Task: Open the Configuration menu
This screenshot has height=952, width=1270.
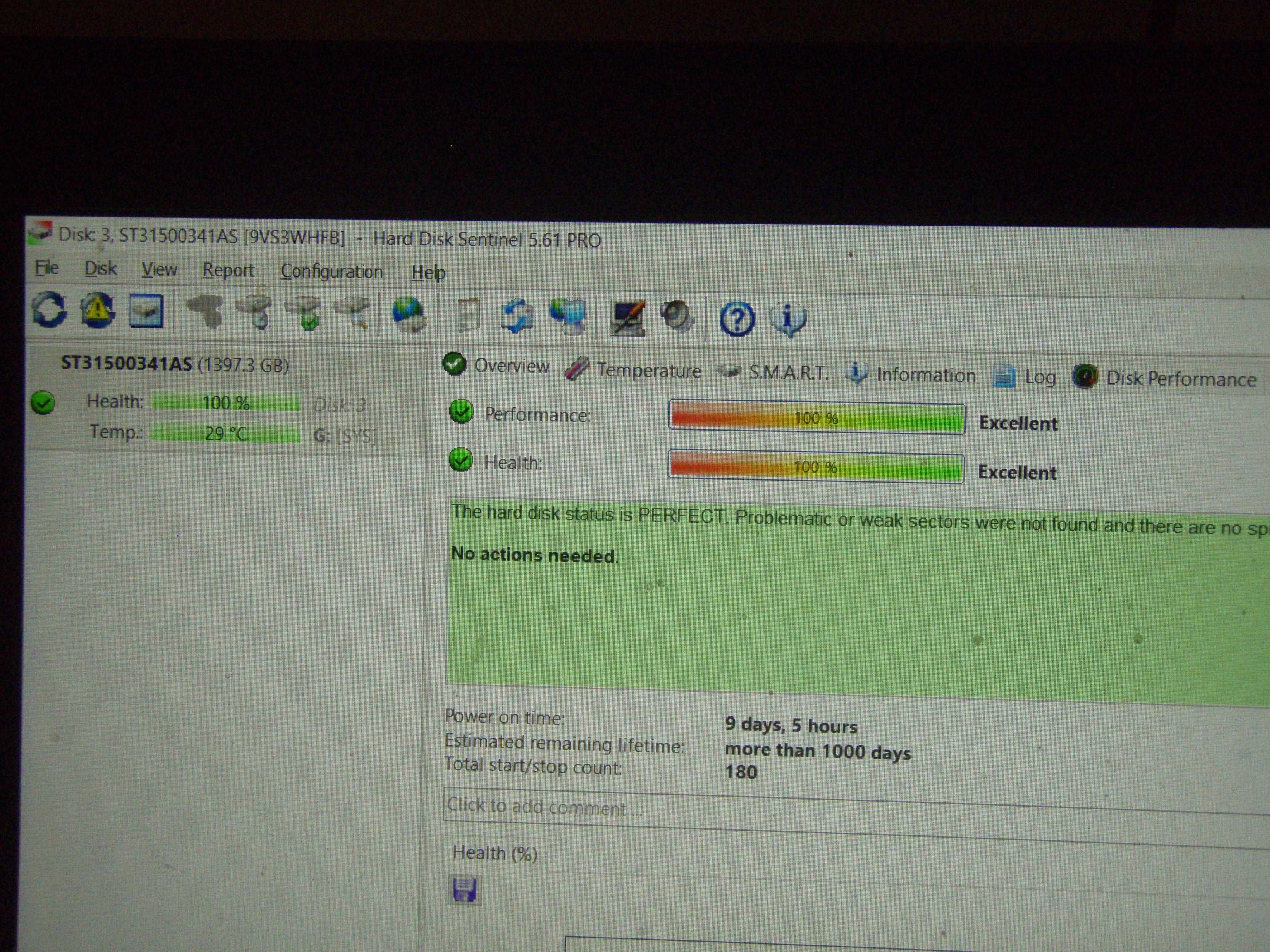Action: (x=331, y=271)
